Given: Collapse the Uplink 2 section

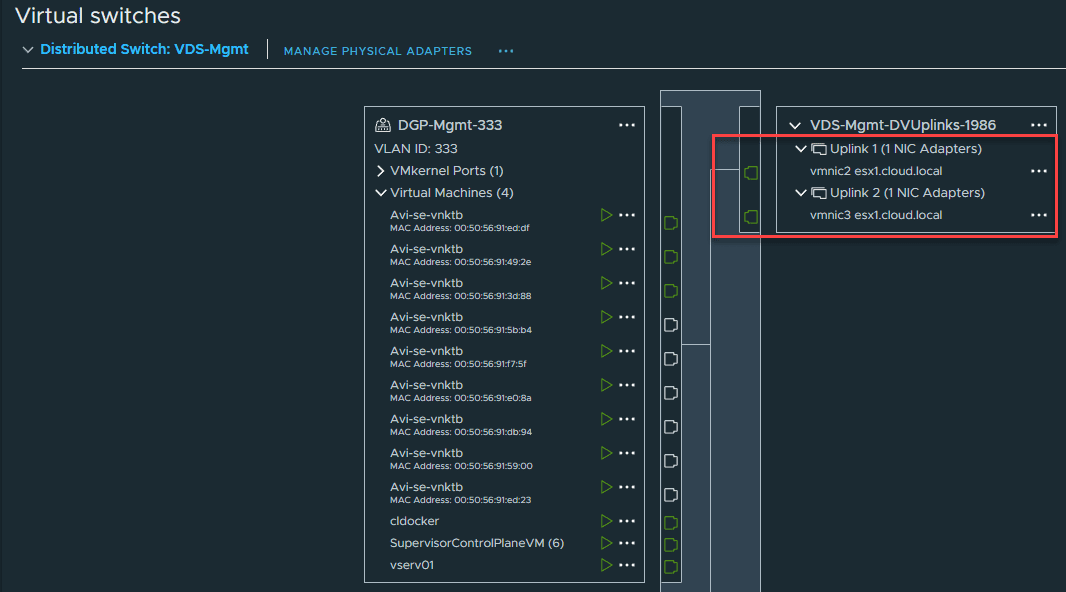Looking at the screenshot, I should [x=801, y=192].
